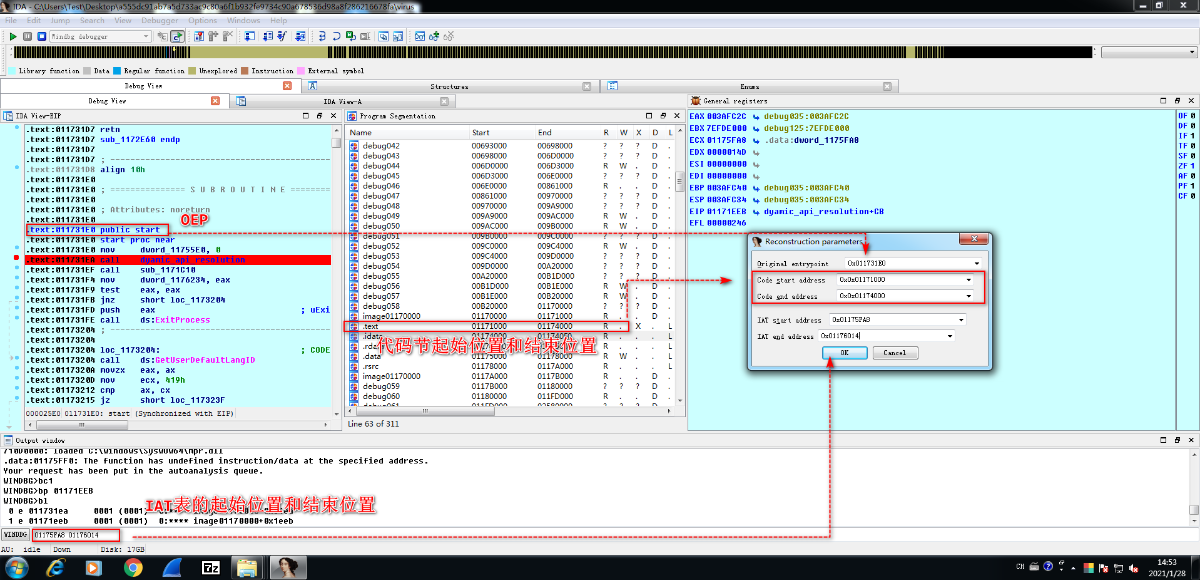
Task: Open the Wireshark shark fin taskbar icon
Action: coord(172,567)
